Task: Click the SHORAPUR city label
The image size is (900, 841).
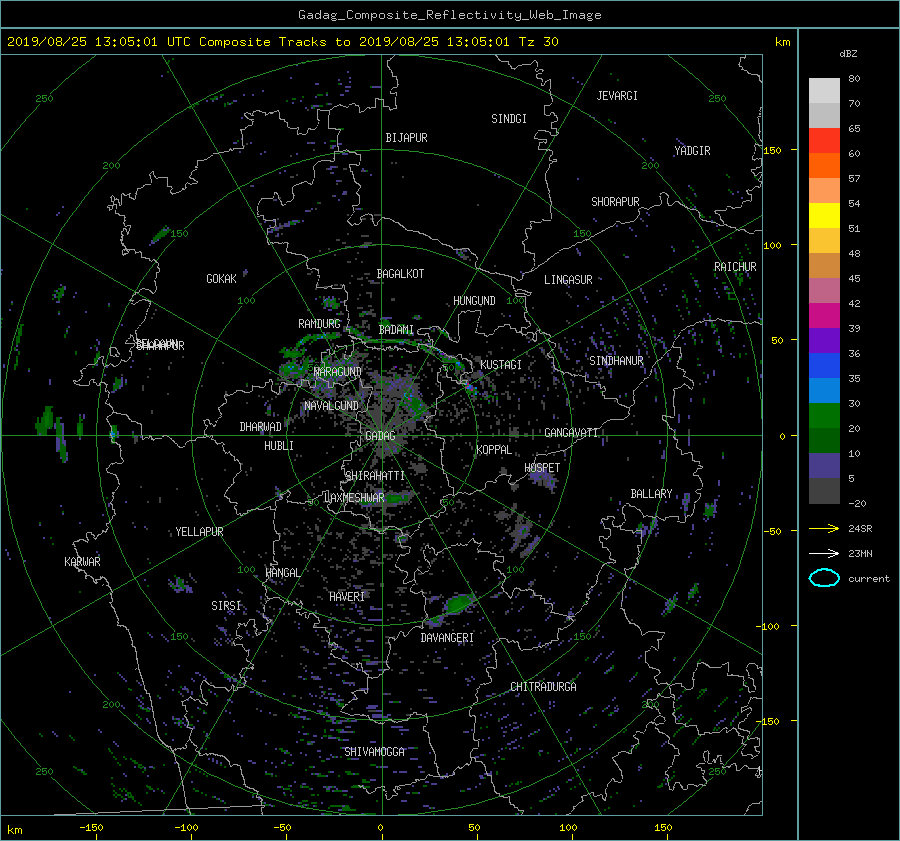Action: (x=615, y=201)
